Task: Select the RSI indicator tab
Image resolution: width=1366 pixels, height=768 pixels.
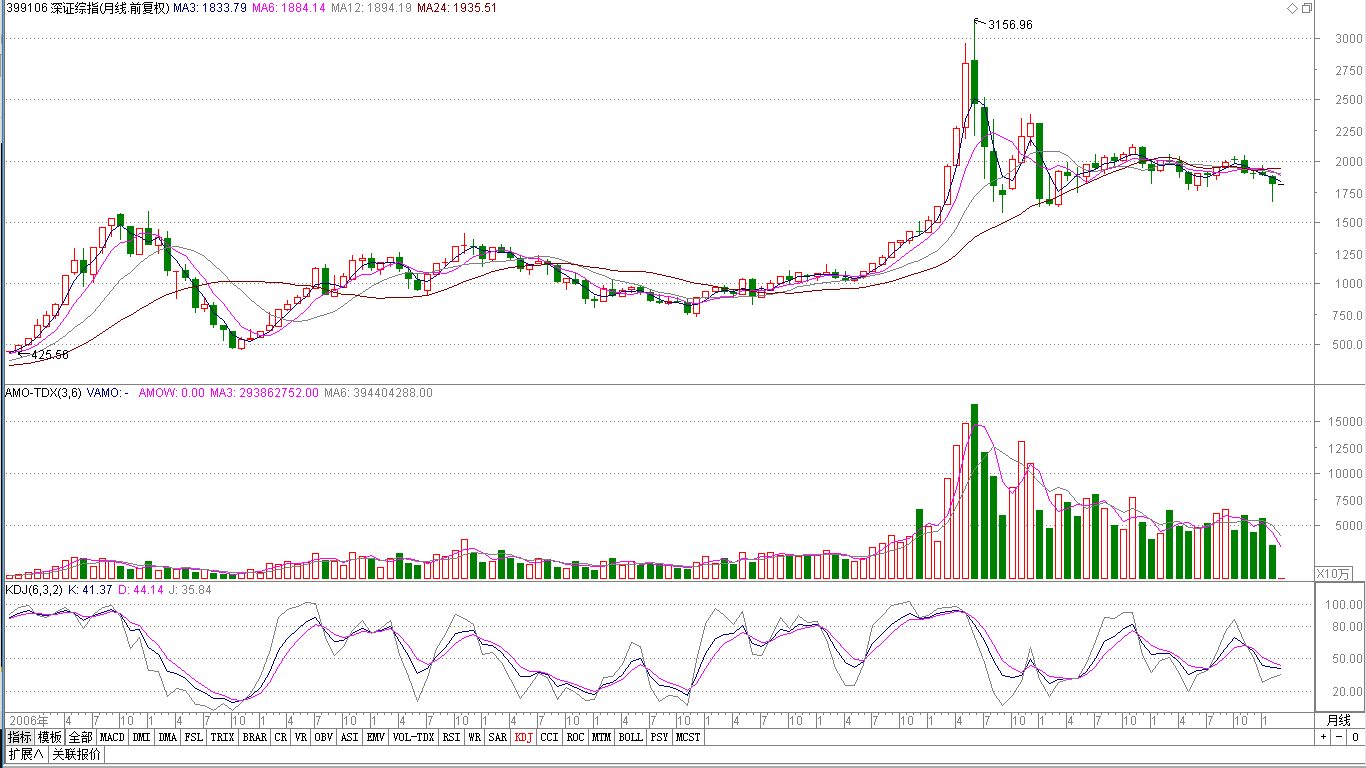Action: tap(452, 737)
